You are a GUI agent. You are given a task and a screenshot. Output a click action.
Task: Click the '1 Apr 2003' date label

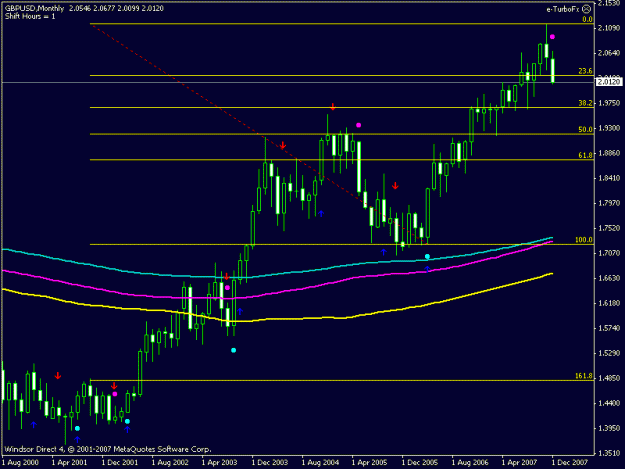click(220, 463)
